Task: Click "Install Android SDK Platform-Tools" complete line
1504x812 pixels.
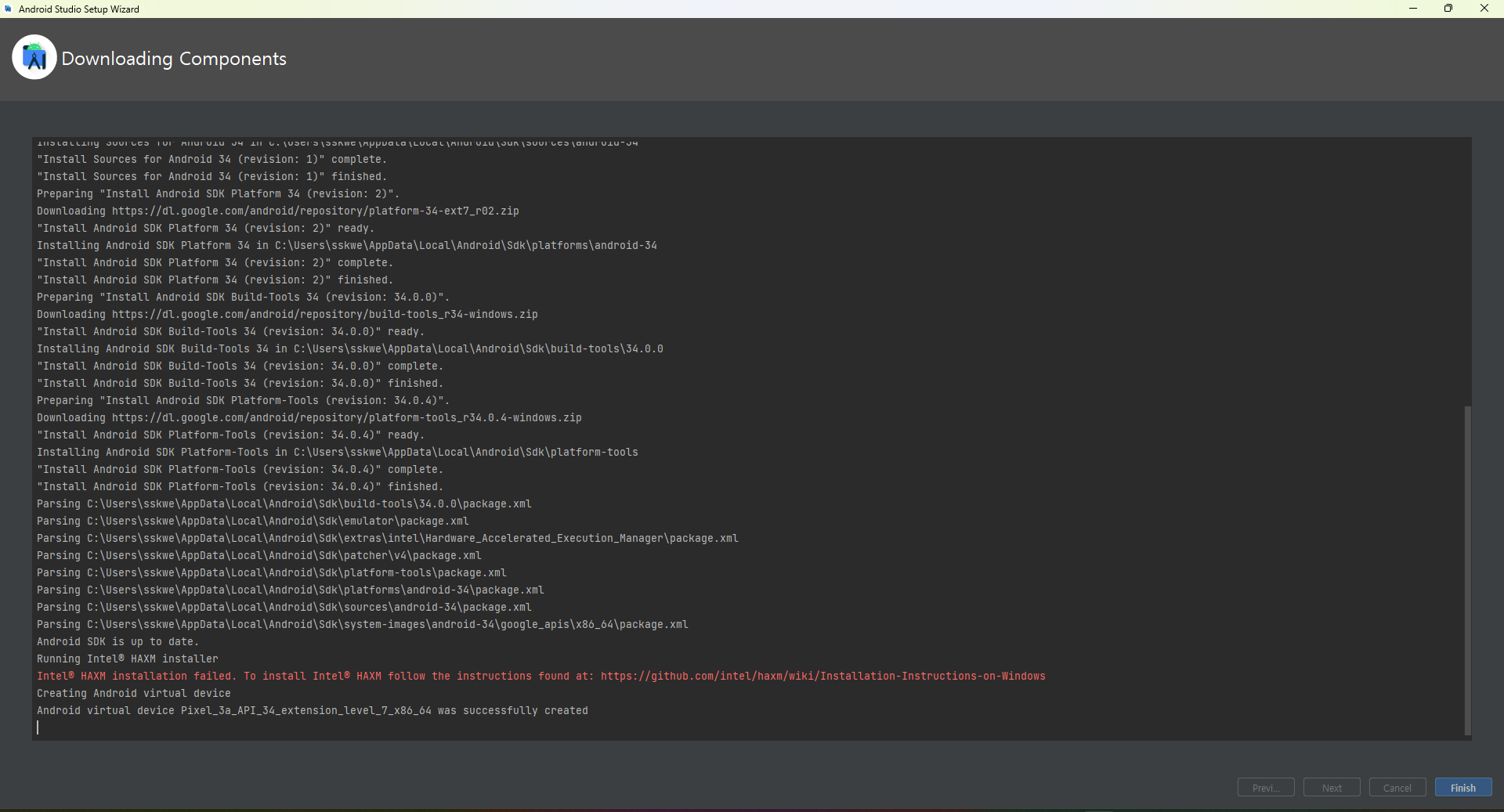Action: [x=240, y=469]
